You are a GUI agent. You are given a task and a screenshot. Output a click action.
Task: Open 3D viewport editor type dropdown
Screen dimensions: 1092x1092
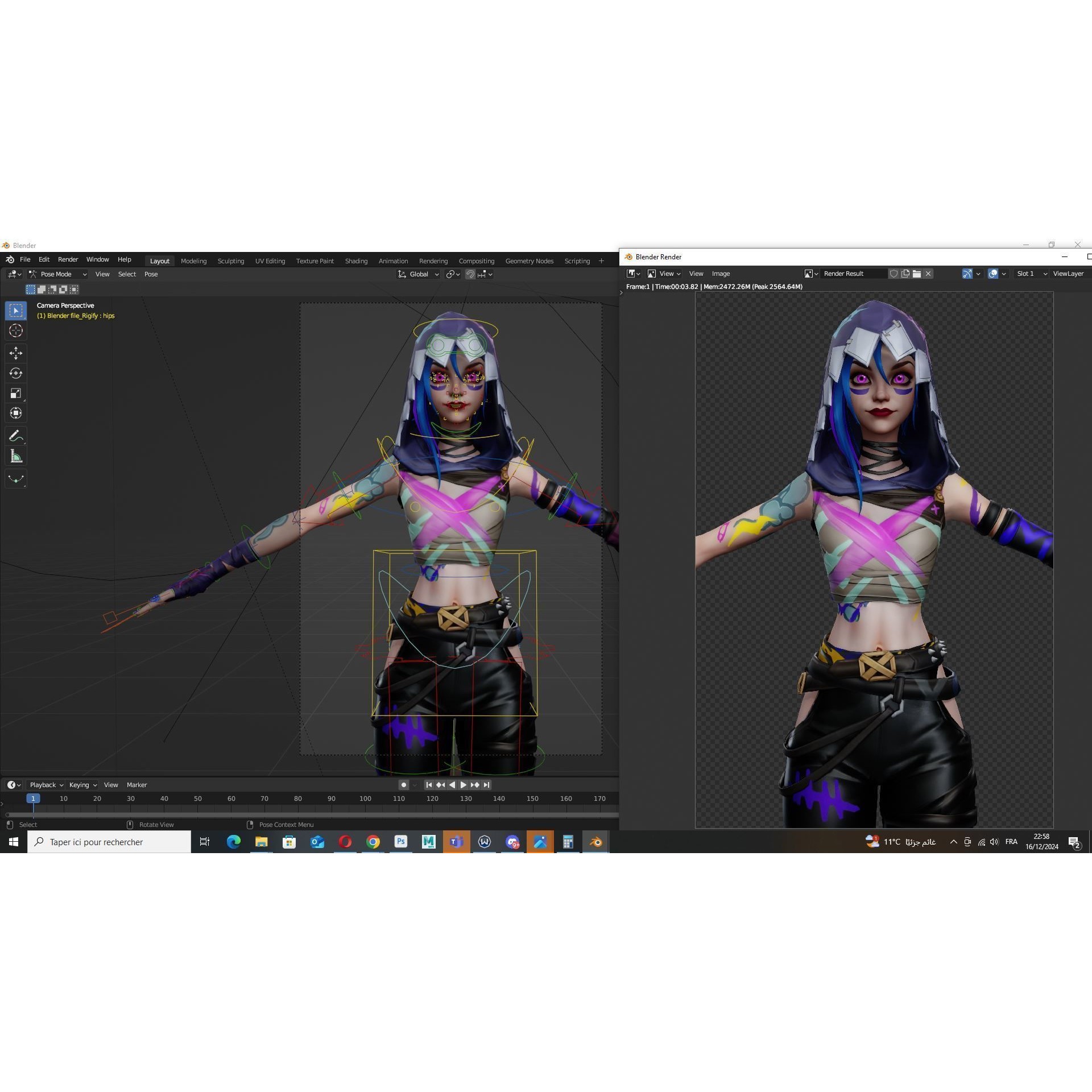pos(14,274)
